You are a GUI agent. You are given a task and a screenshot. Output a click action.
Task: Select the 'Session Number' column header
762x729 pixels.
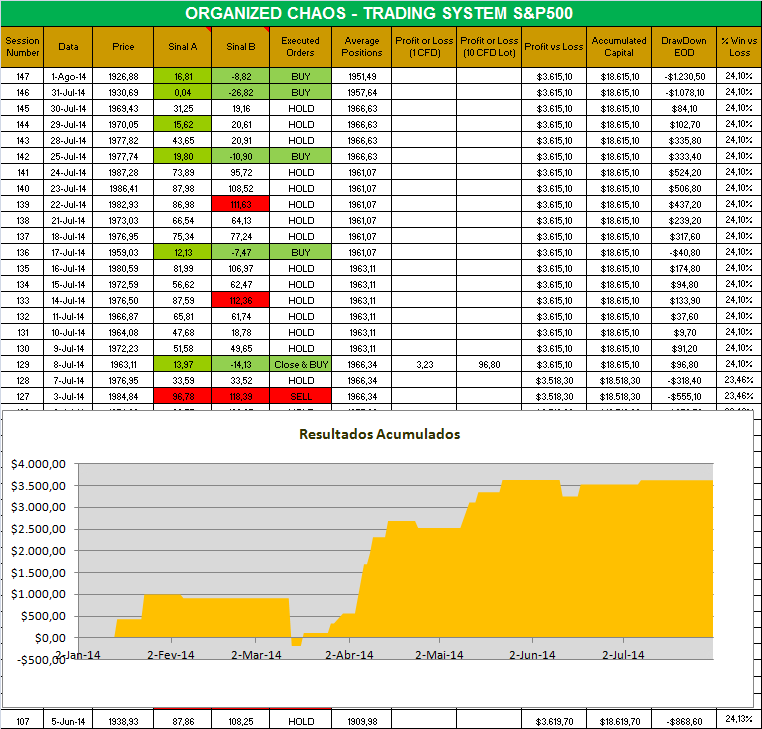pos(22,47)
